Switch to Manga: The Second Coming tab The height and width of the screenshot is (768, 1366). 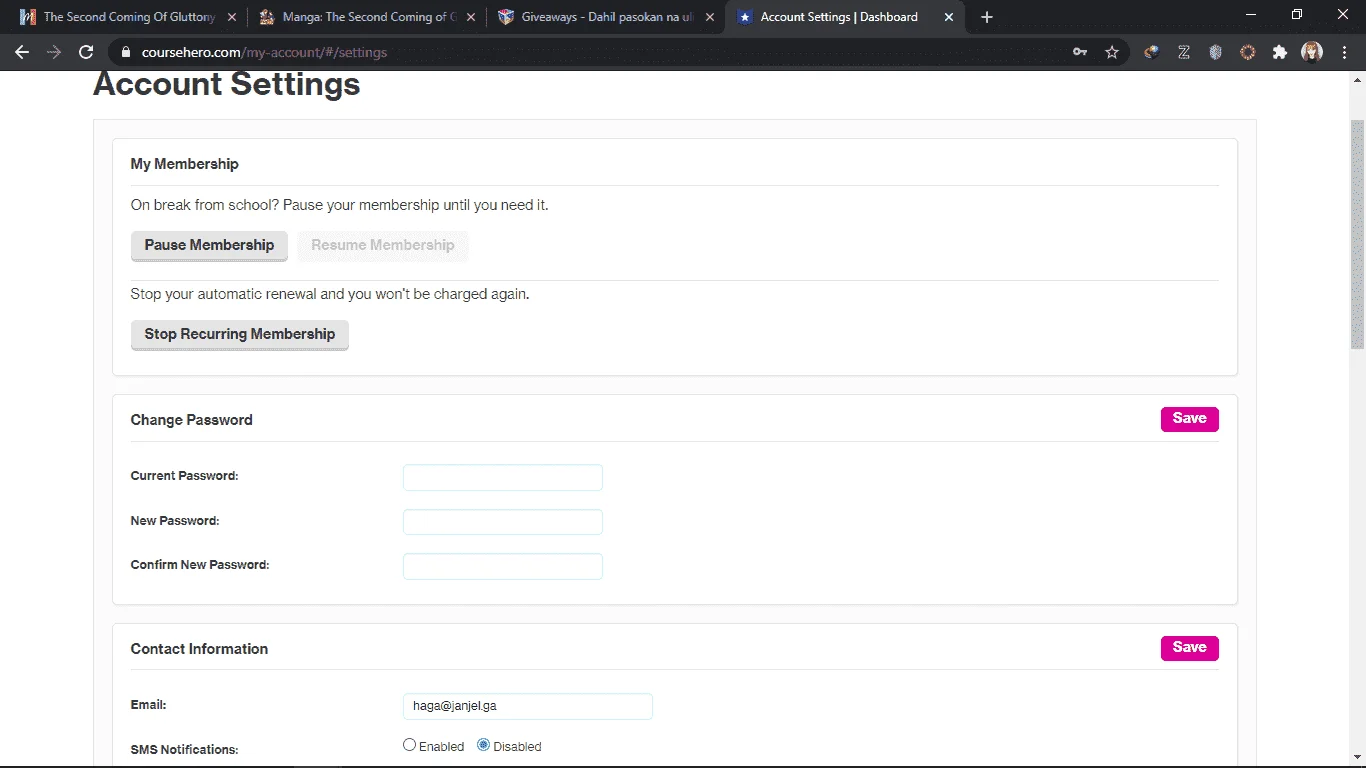[x=367, y=17]
